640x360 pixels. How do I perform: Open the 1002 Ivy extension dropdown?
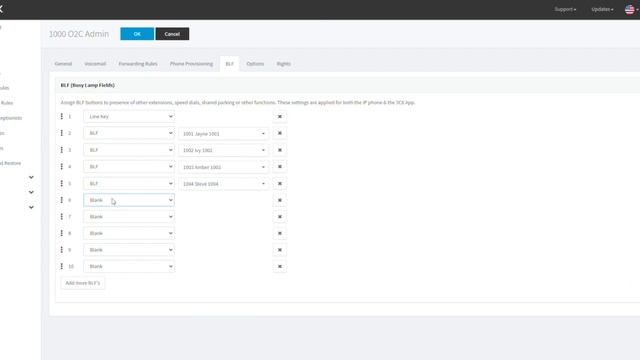pyautogui.click(x=224, y=151)
